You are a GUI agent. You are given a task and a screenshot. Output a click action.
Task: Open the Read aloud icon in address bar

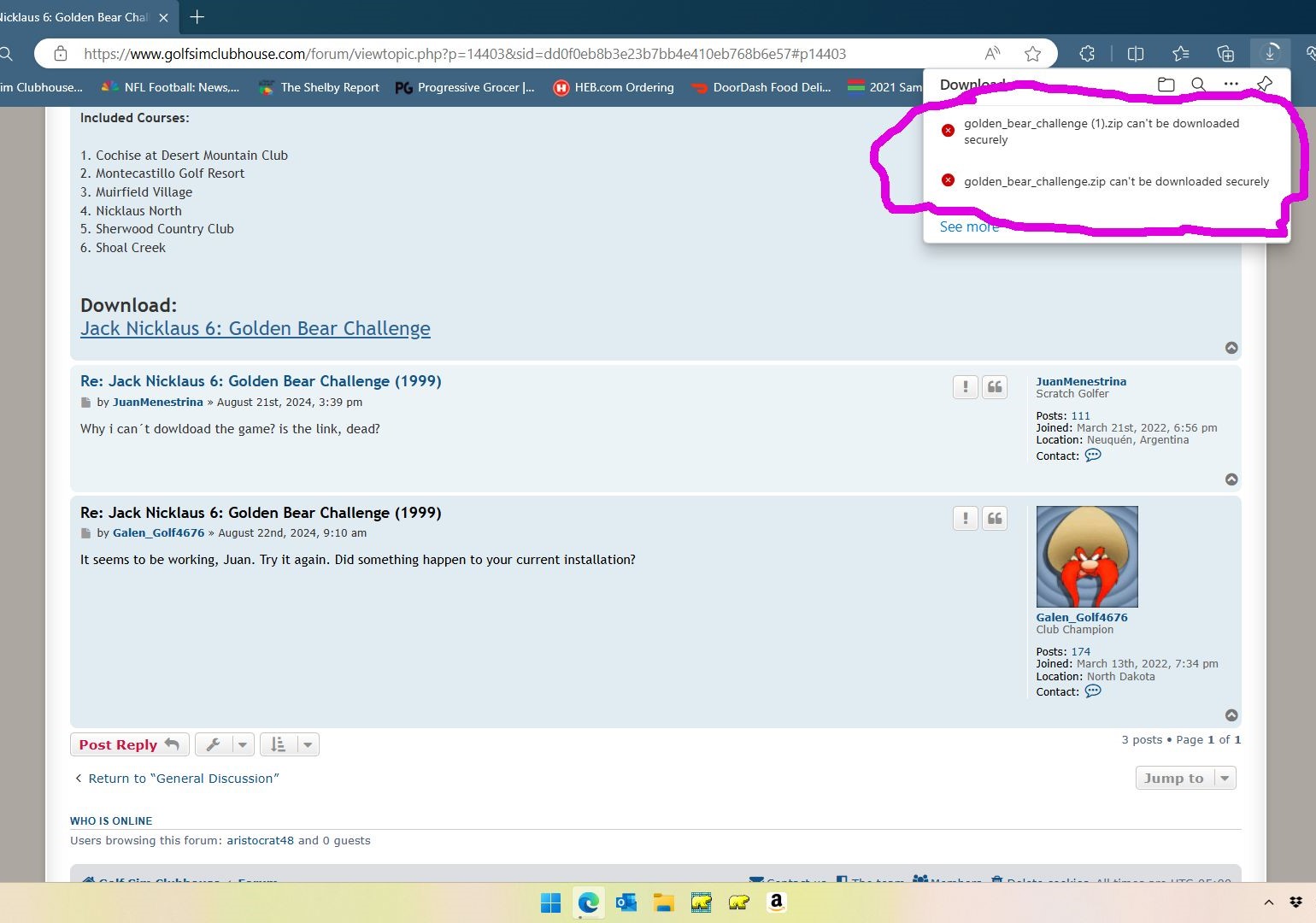click(x=992, y=54)
